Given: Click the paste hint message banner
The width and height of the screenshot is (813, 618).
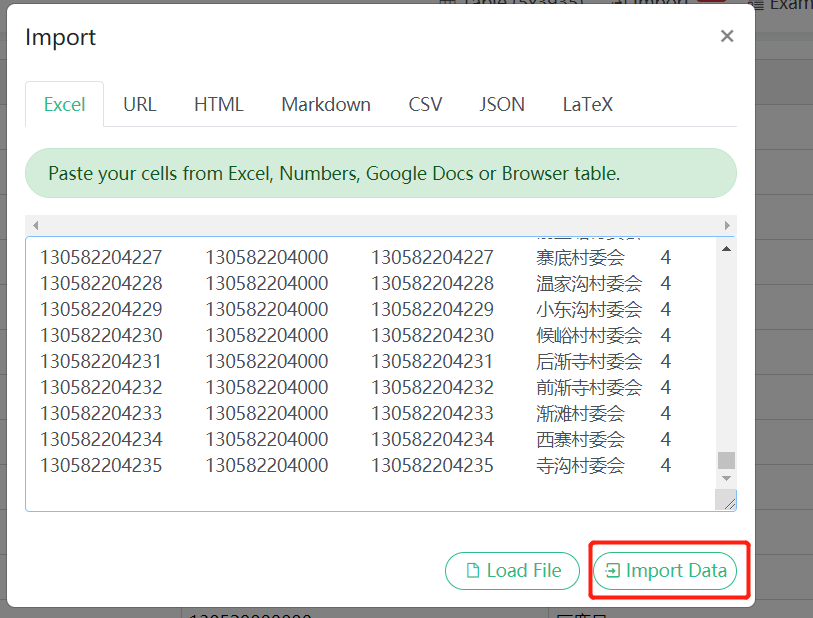Looking at the screenshot, I should point(381,173).
